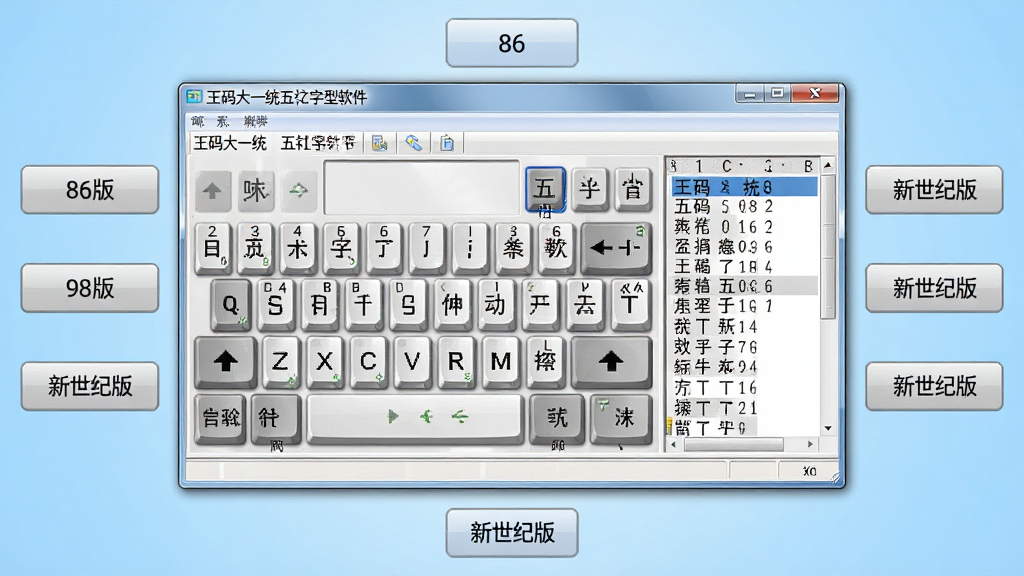Toggle the highlighted 五 mode key

545,189
